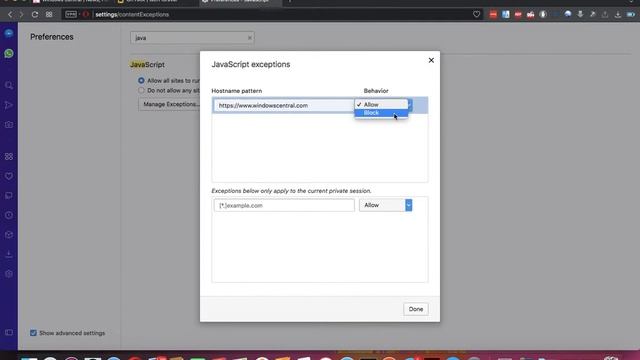Toggle the sidebar panel icon at bottom
The height and width of the screenshot is (360, 640).
pyautogui.click(x=9, y=333)
